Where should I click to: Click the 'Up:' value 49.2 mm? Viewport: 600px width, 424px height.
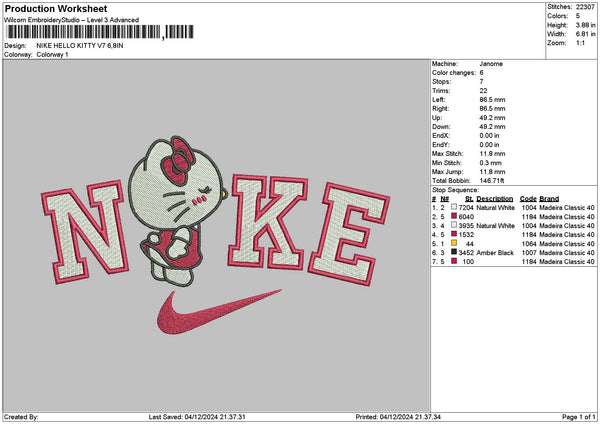pyautogui.click(x=492, y=118)
